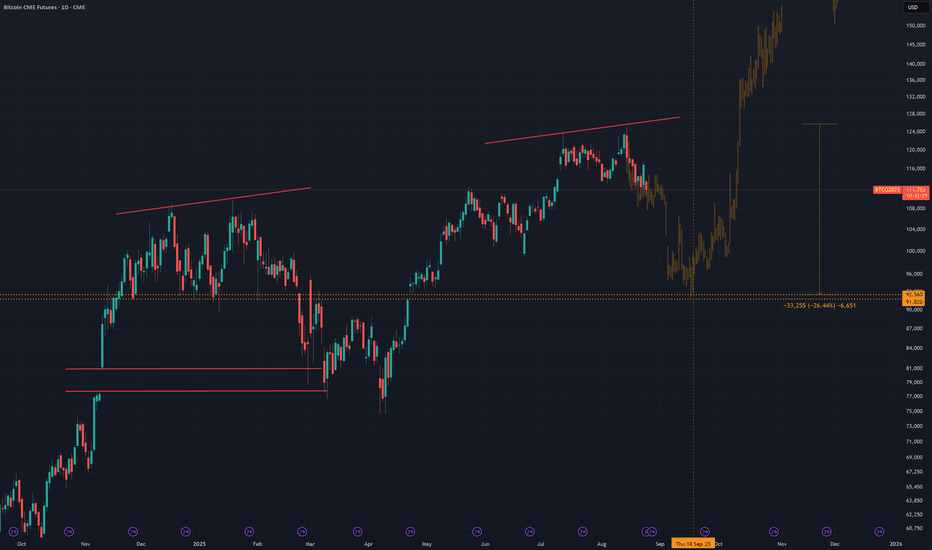Viewport: 932px width, 550px height.
Task: Open the USD currency selector
Action: tap(915, 7)
